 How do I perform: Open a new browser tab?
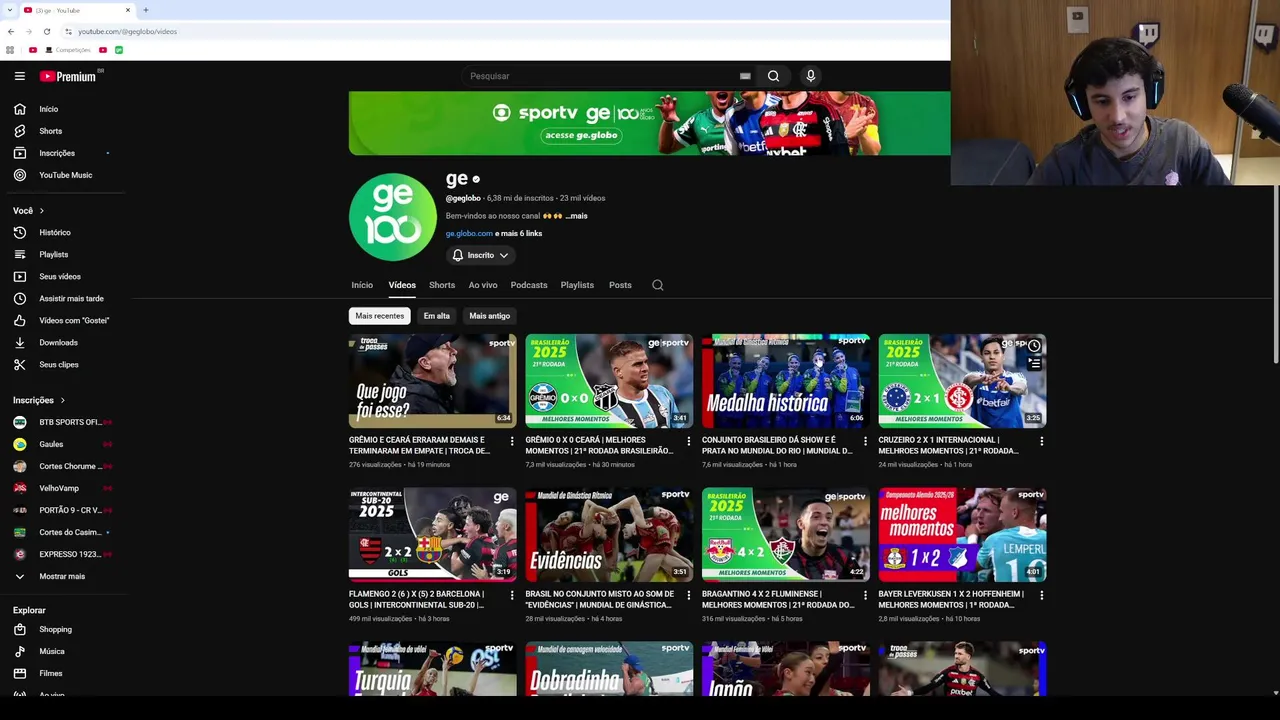tap(145, 10)
